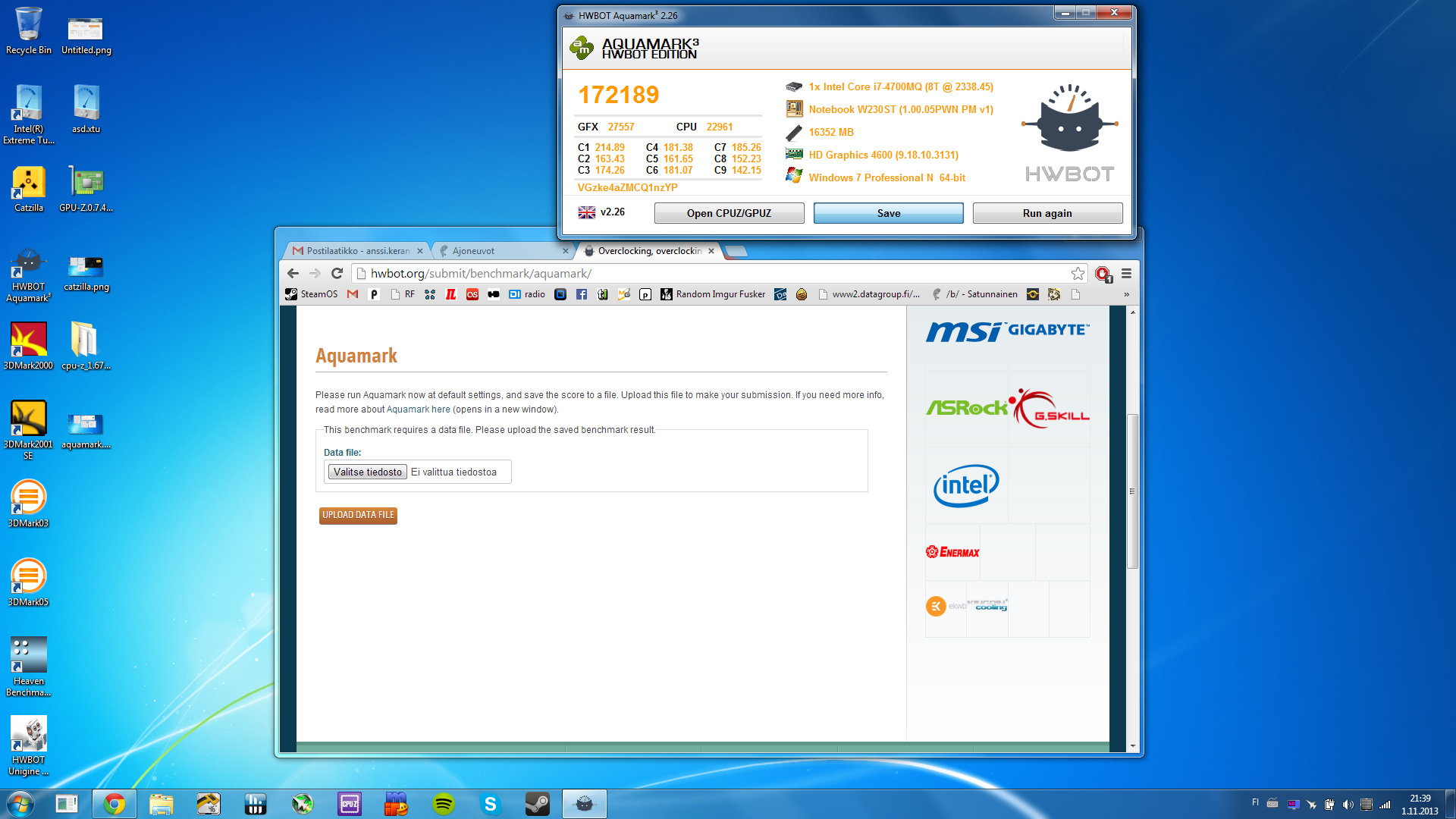Viewport: 1456px width, 819px height.
Task: Click UPLOAD DATA FILE button
Action: point(358,515)
